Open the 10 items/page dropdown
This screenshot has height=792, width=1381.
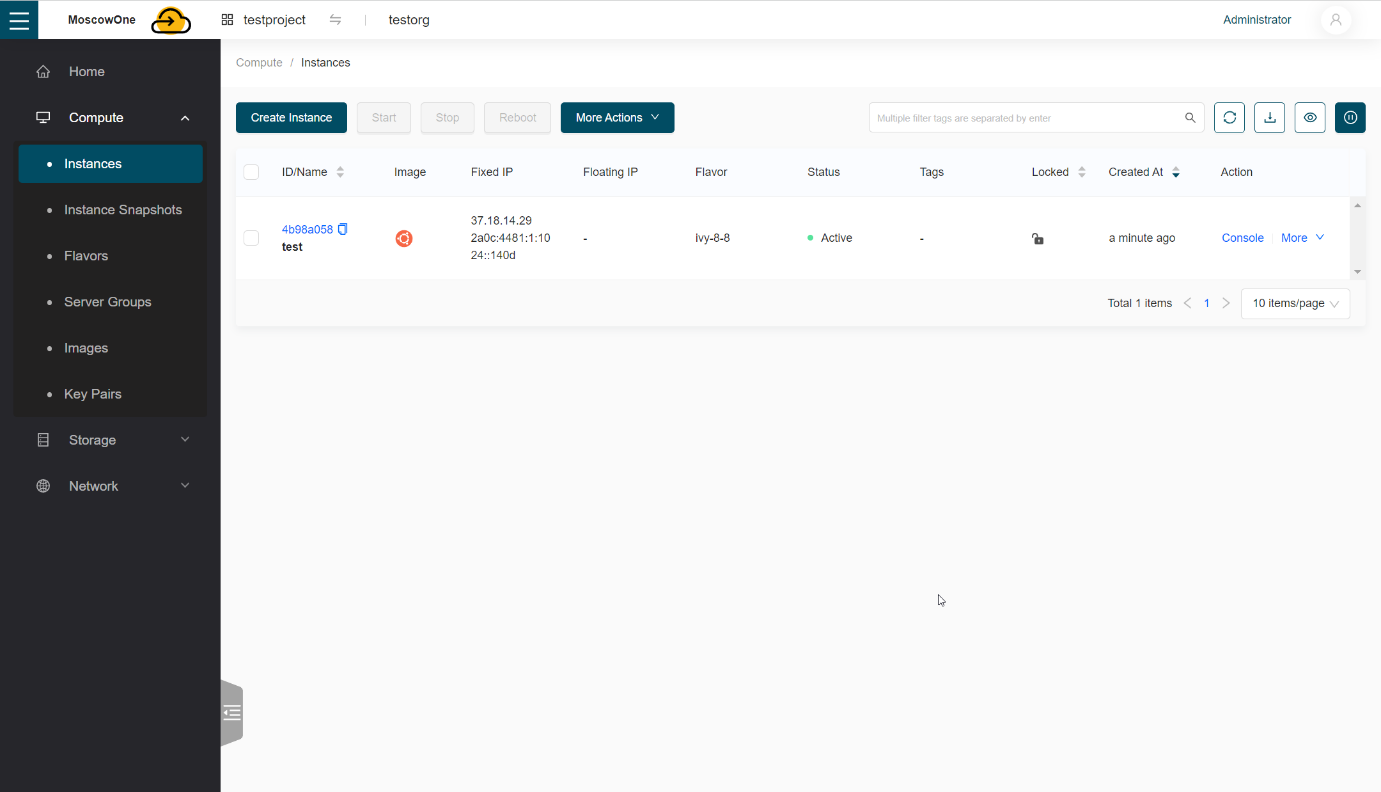coord(1294,304)
